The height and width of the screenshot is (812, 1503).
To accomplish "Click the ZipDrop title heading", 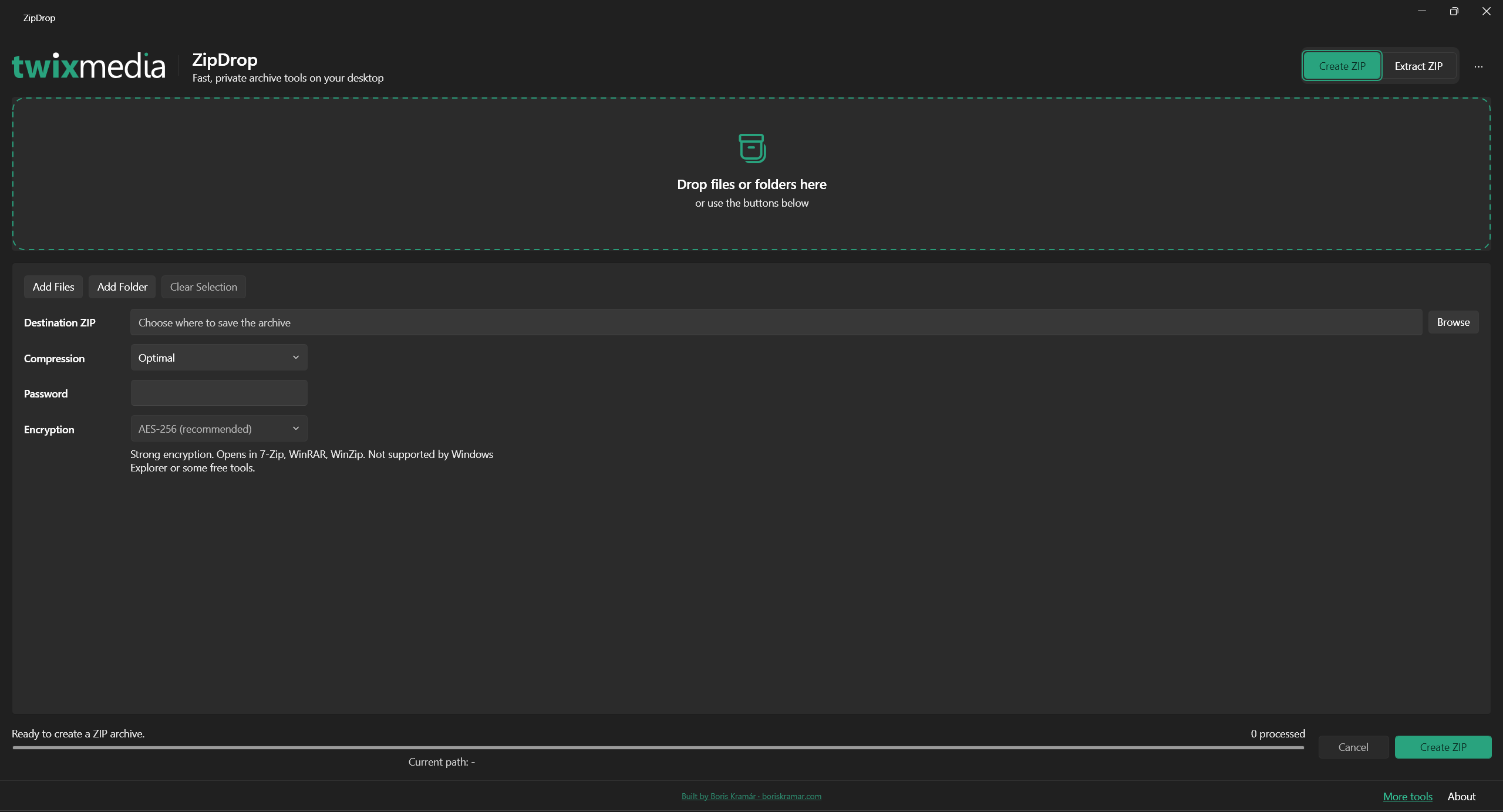I will click(x=225, y=60).
